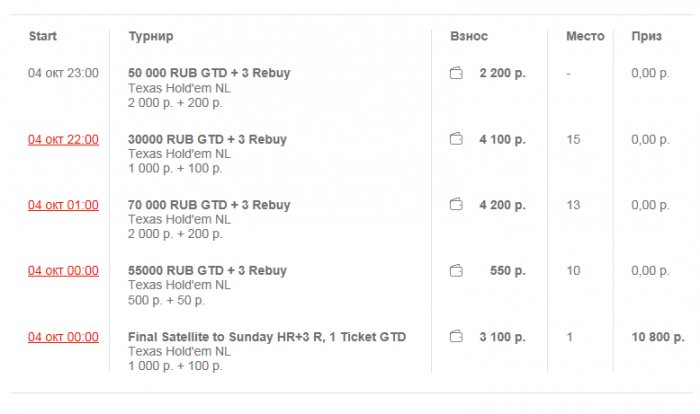Click wallet icon beside 2 200 р. fee
Viewport: 700px width, 414px height.
click(x=456, y=73)
